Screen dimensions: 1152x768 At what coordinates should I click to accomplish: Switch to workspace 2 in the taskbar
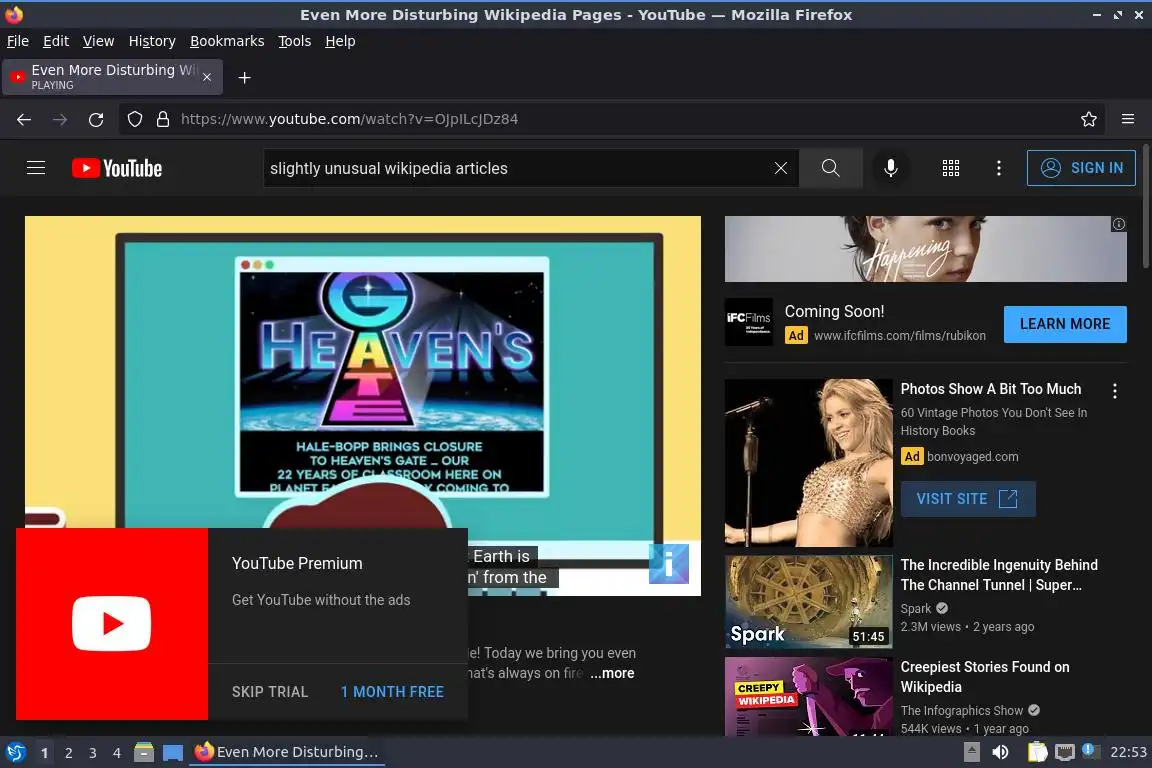[68, 753]
